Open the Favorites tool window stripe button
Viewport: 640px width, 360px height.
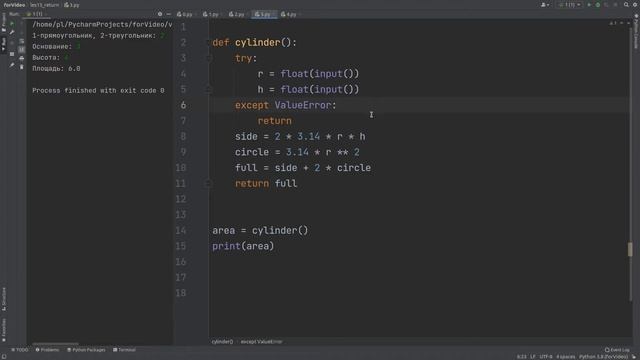(x=4, y=330)
